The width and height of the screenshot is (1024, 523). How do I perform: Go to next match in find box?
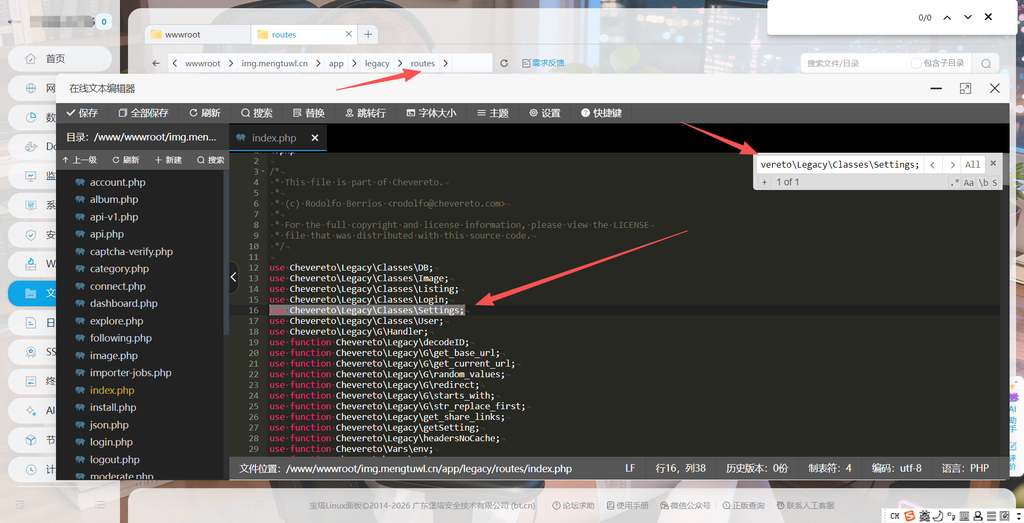952,165
